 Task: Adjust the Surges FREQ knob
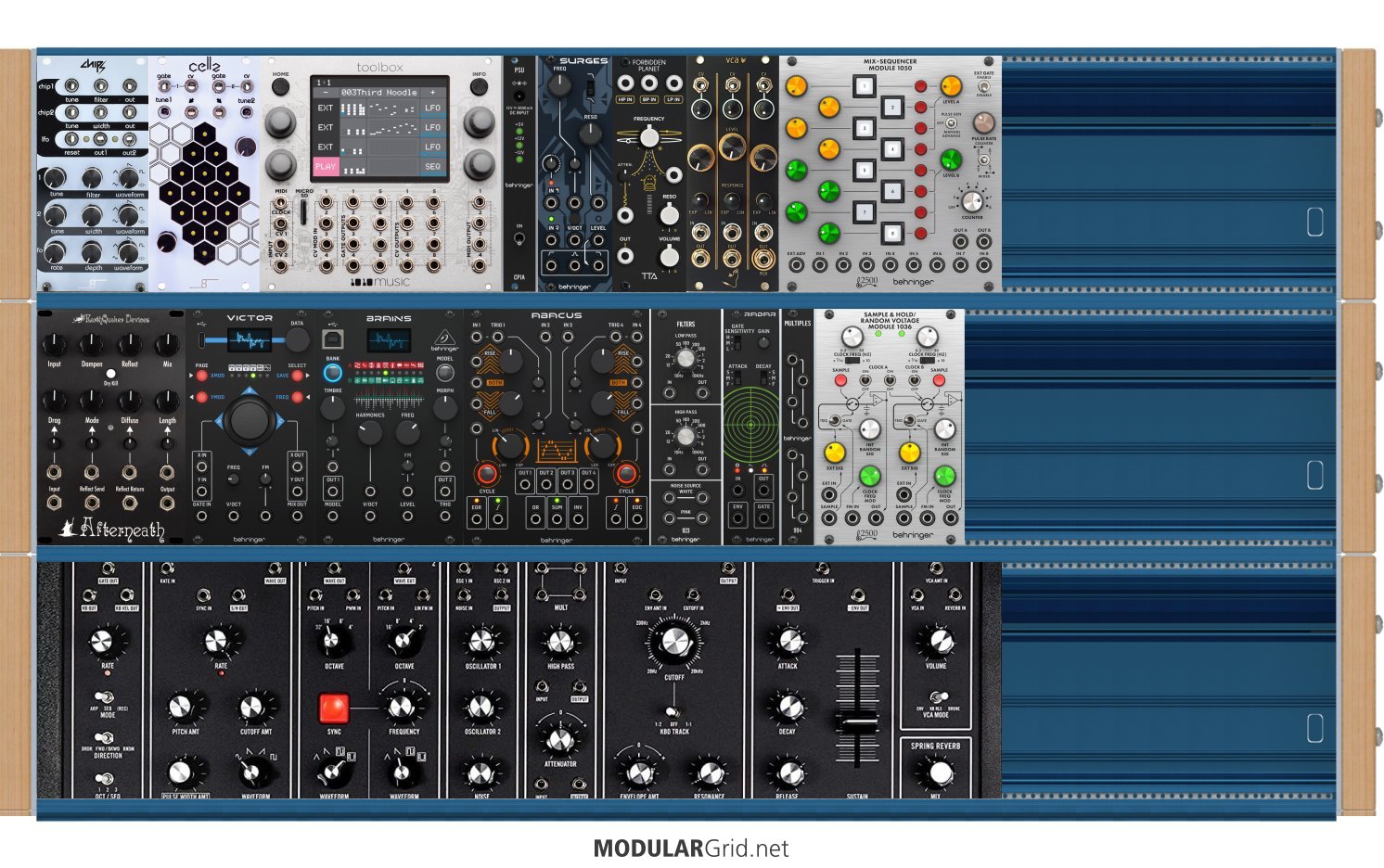pos(559,86)
